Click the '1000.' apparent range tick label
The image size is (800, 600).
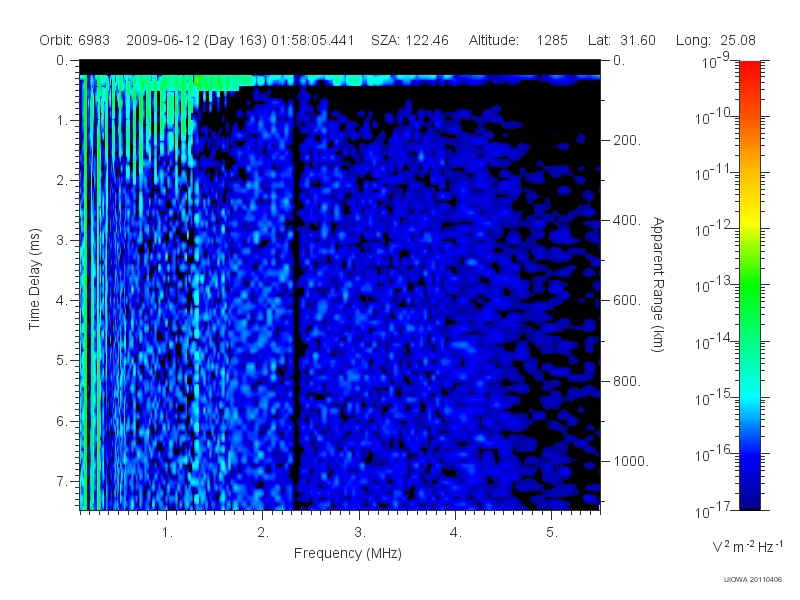[x=631, y=461]
